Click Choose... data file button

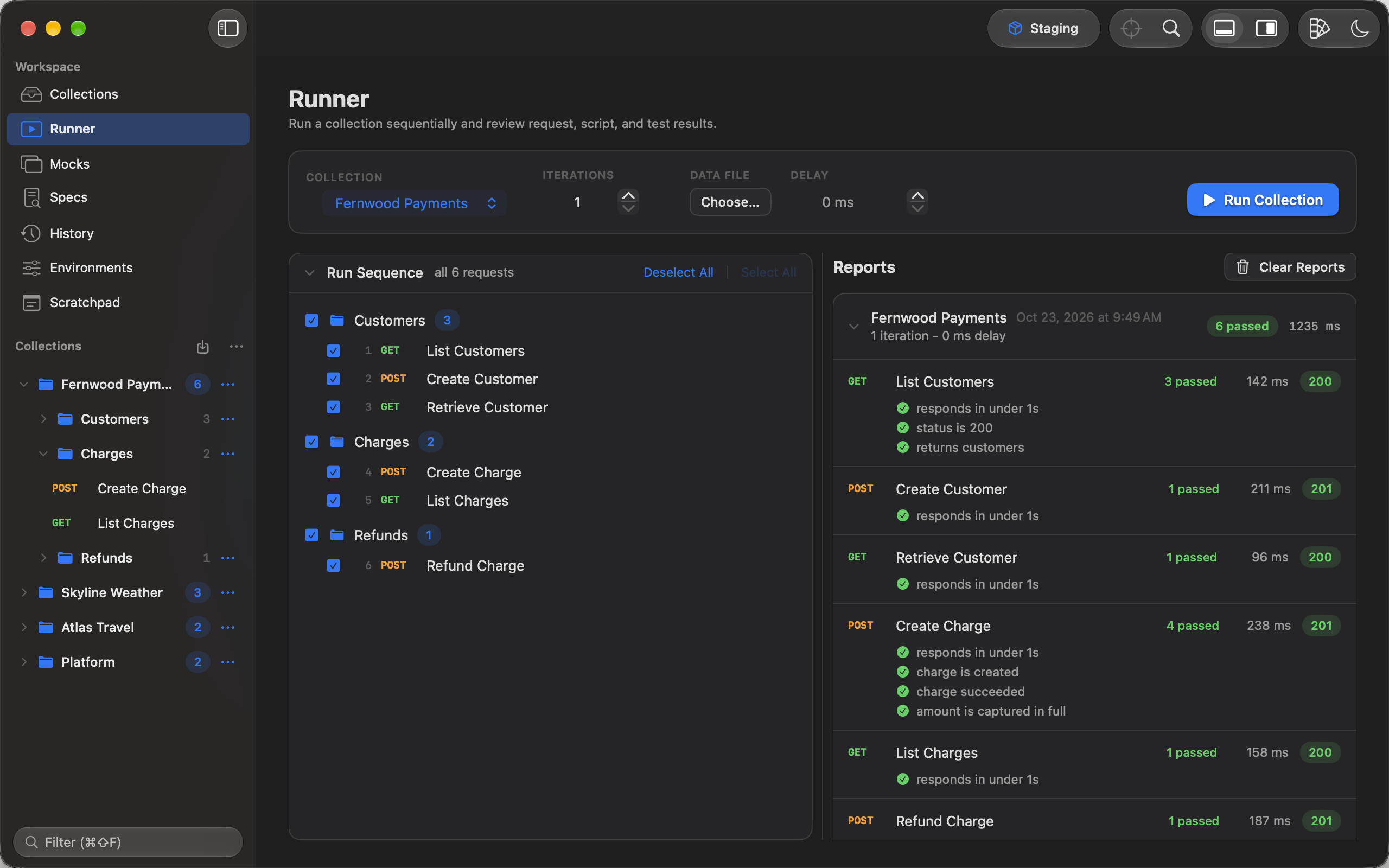pyautogui.click(x=730, y=202)
